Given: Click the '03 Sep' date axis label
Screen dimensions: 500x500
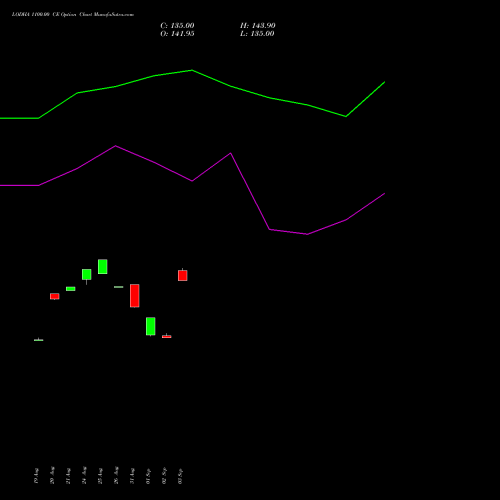Looking at the screenshot, I should [180, 476].
